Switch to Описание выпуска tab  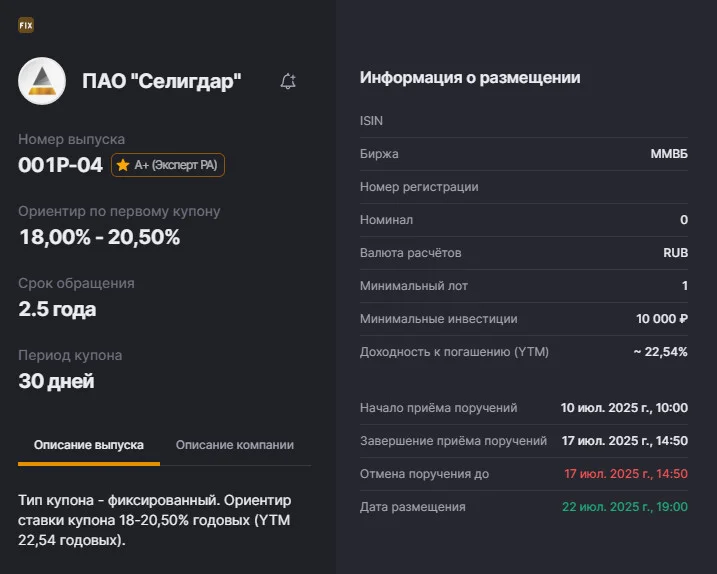[89, 445]
